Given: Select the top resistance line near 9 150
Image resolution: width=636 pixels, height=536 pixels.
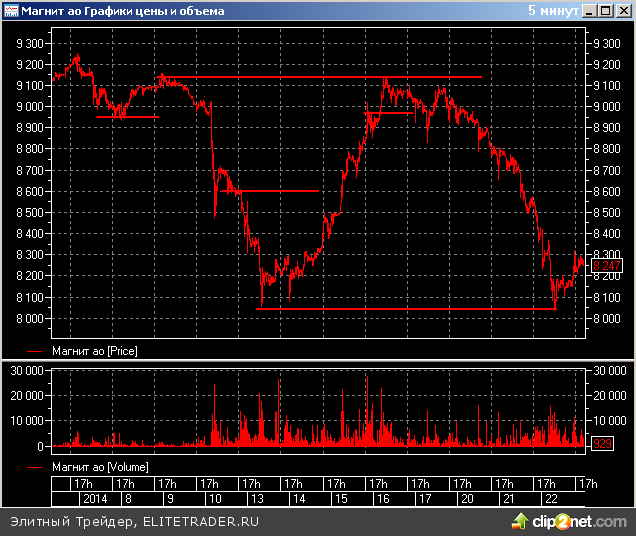Looking at the screenshot, I should (x=320, y=76).
